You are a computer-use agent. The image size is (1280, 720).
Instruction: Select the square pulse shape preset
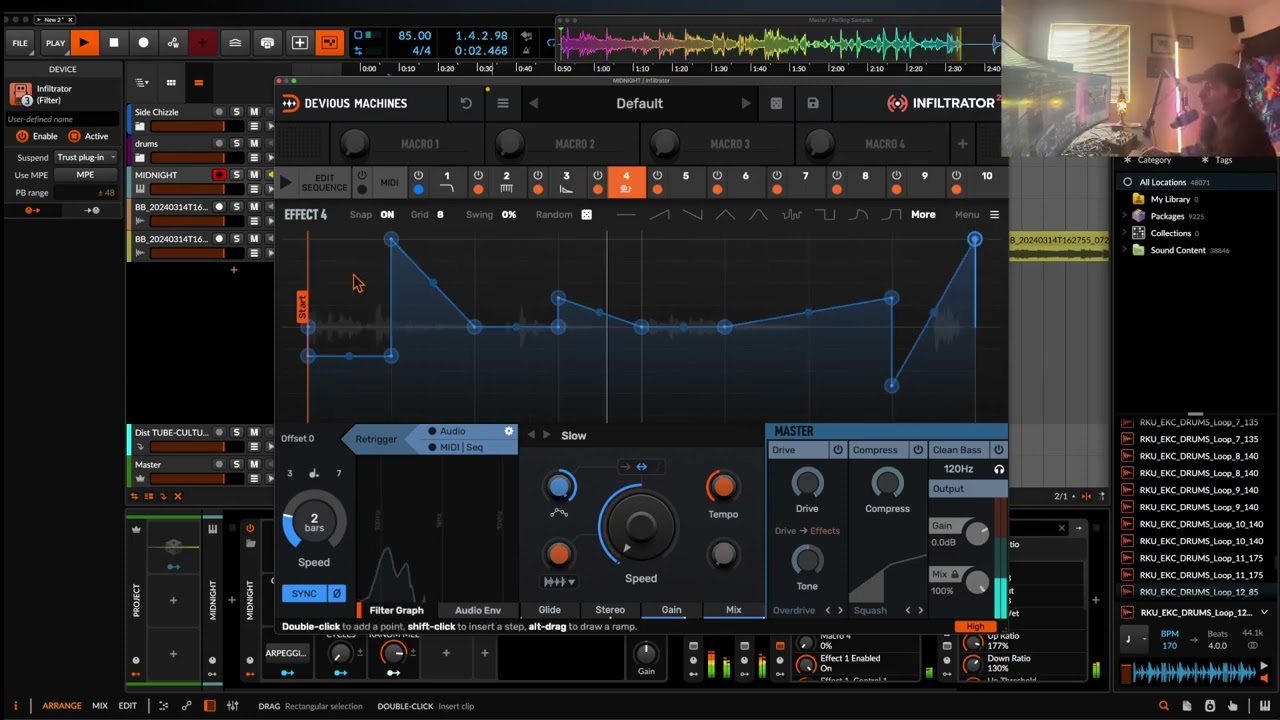click(x=825, y=215)
